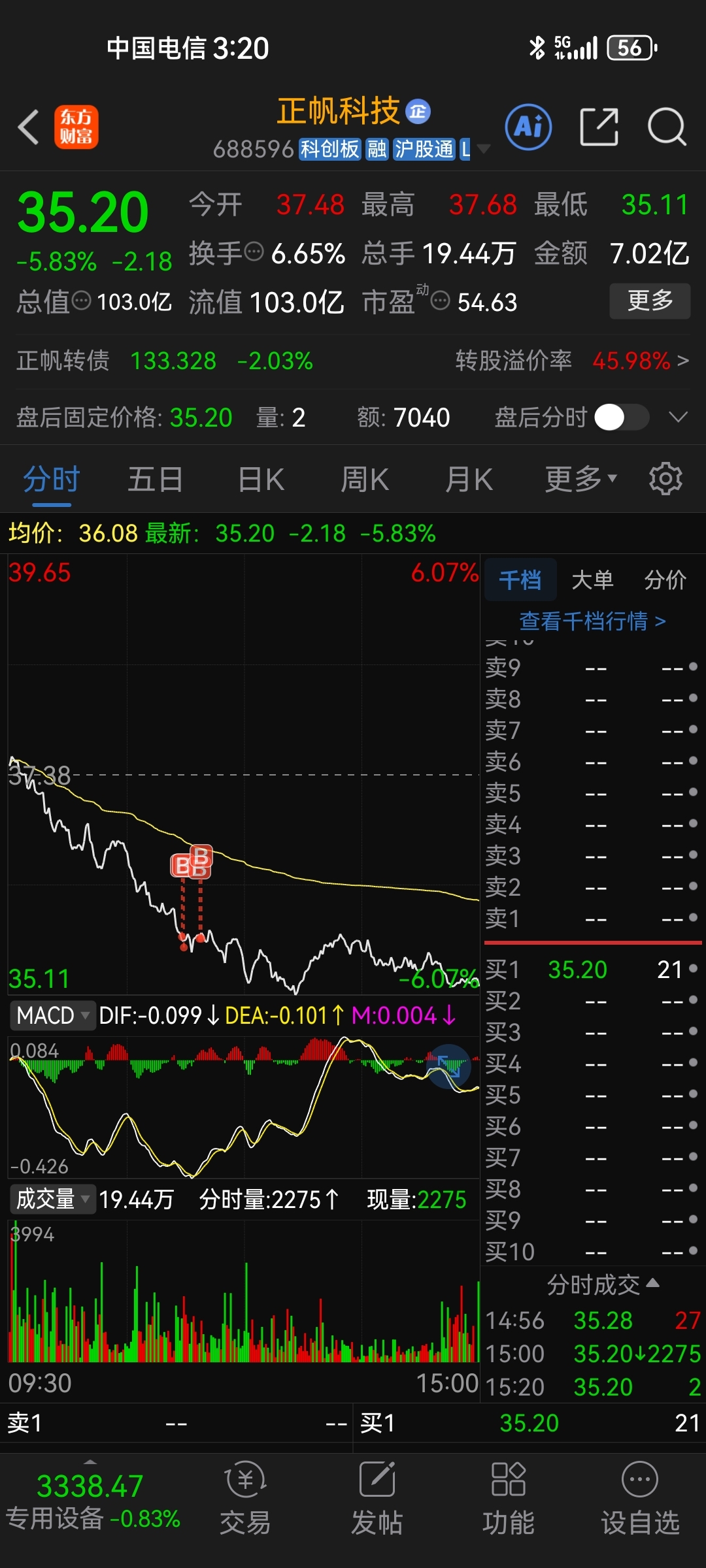Tap the 沪股通 tag
The width and height of the screenshot is (706, 1568).
[x=424, y=149]
